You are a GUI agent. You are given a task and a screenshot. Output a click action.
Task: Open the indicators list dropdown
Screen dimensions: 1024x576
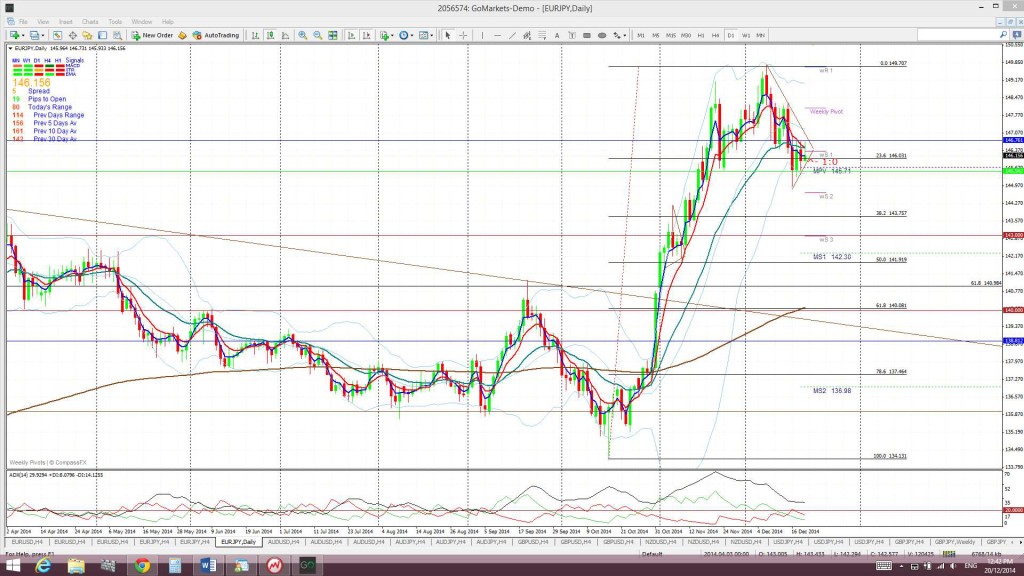point(392,35)
